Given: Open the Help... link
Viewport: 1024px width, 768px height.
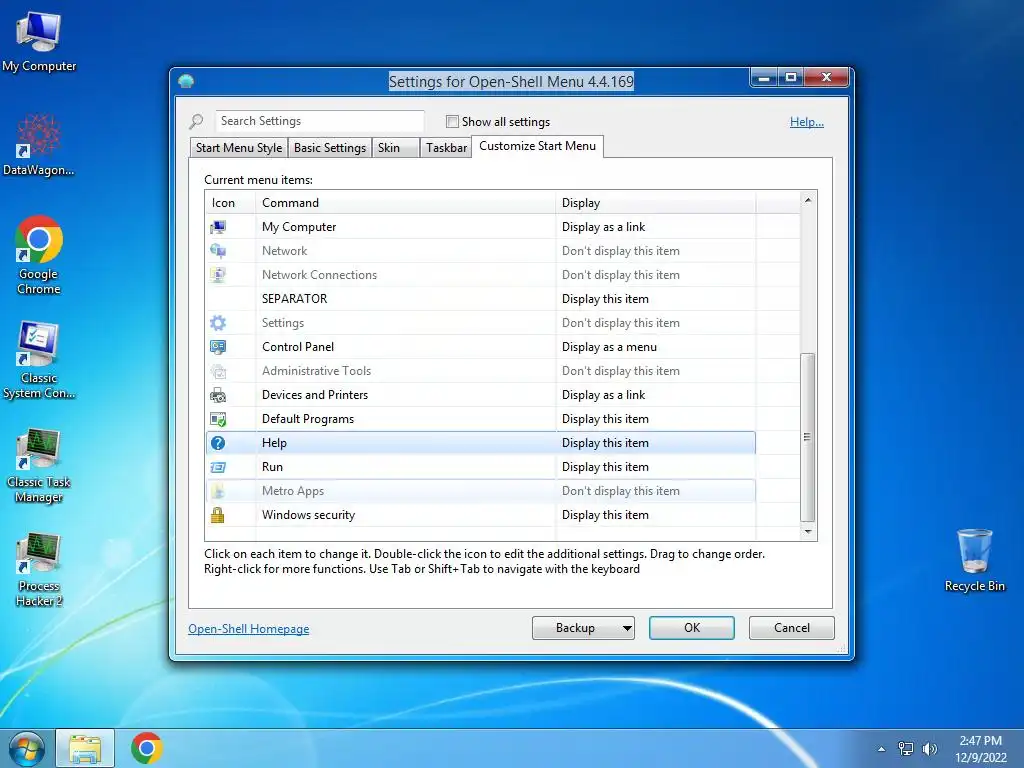Looking at the screenshot, I should pyautogui.click(x=807, y=122).
